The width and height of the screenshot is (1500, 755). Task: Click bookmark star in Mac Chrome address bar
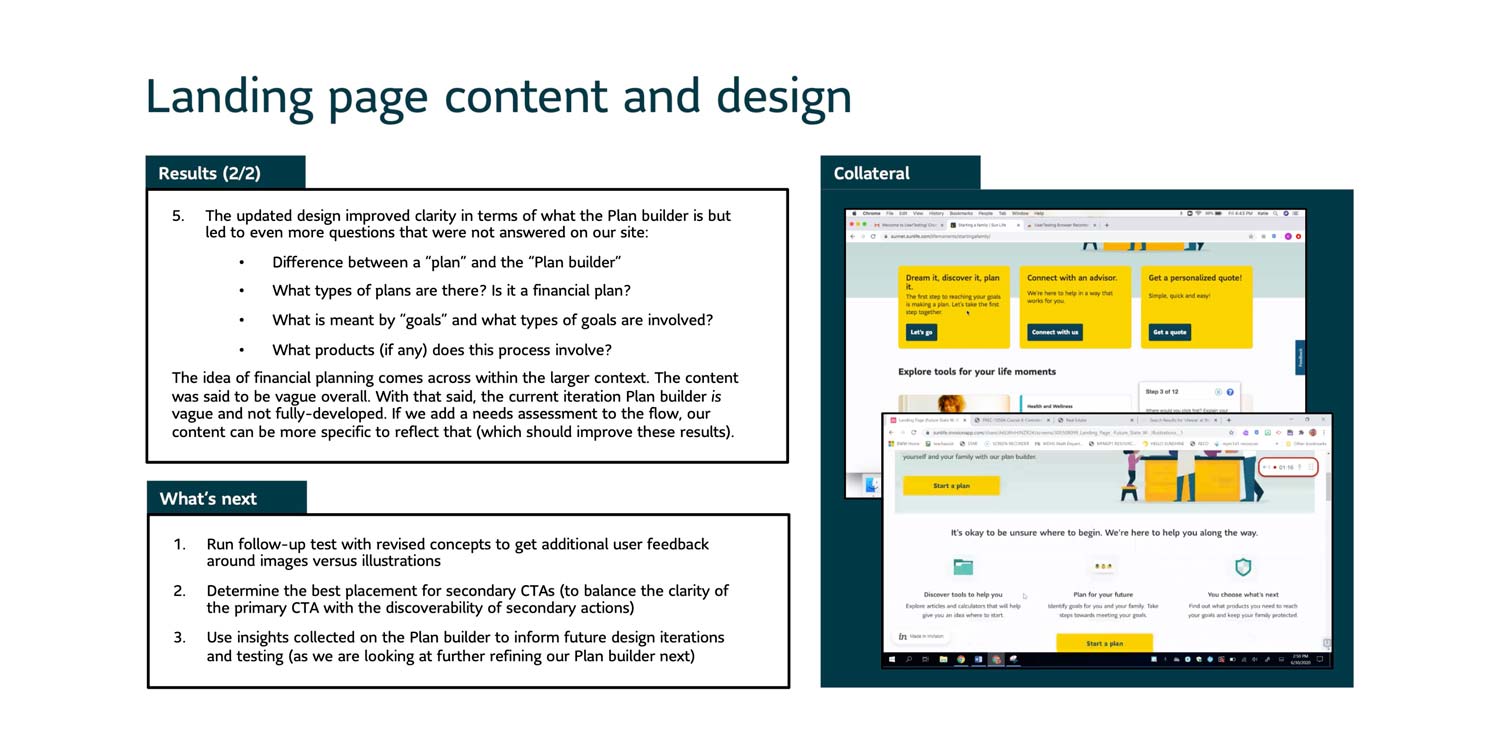coord(1251,236)
